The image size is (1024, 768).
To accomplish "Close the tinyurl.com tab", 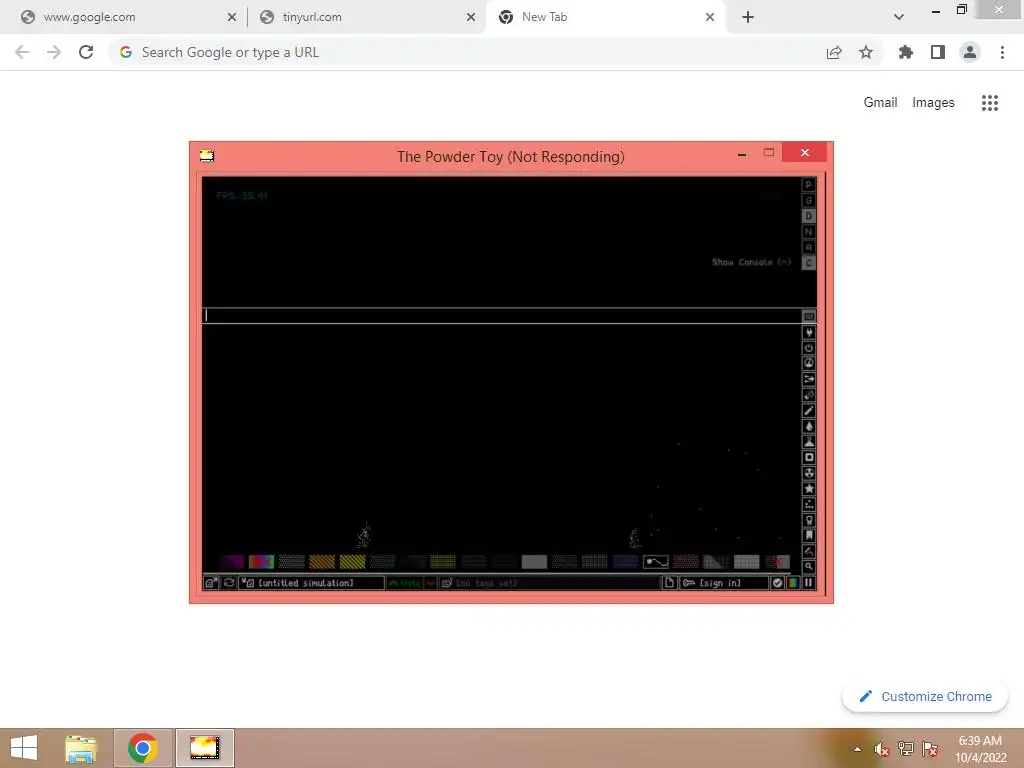I will pyautogui.click(x=471, y=17).
